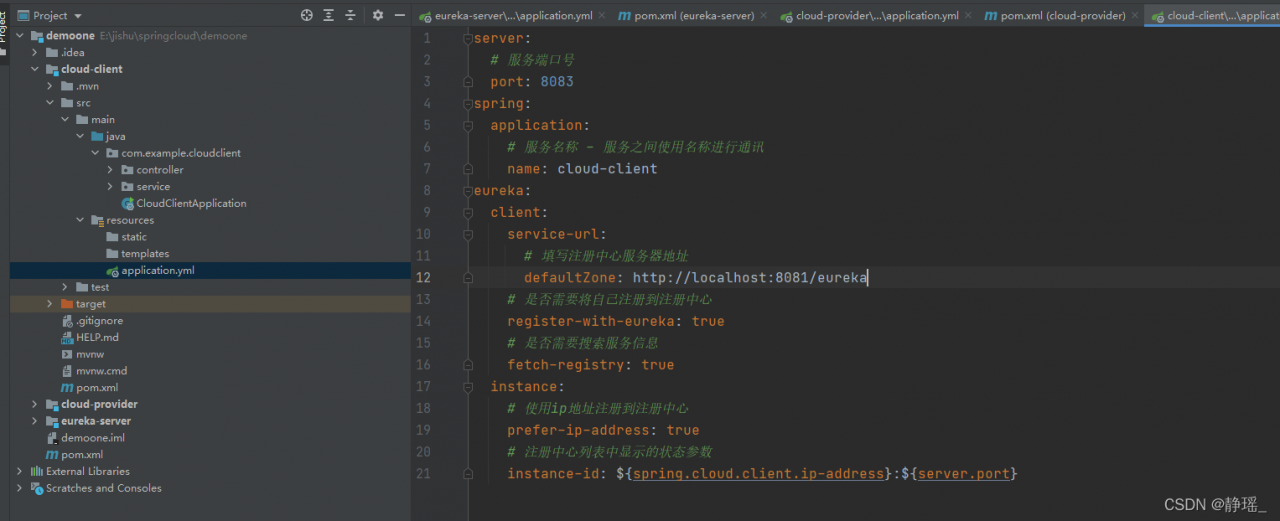This screenshot has height=521, width=1280.
Task: Collapse the com.example.cloudclient package
Action: (95, 153)
